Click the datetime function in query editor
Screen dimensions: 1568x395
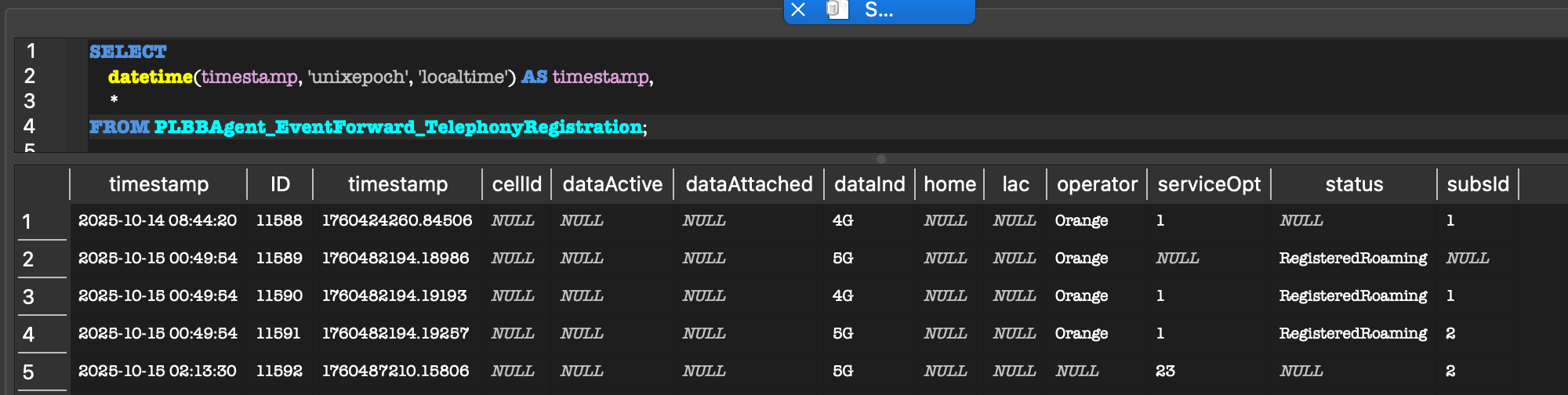click(x=150, y=77)
